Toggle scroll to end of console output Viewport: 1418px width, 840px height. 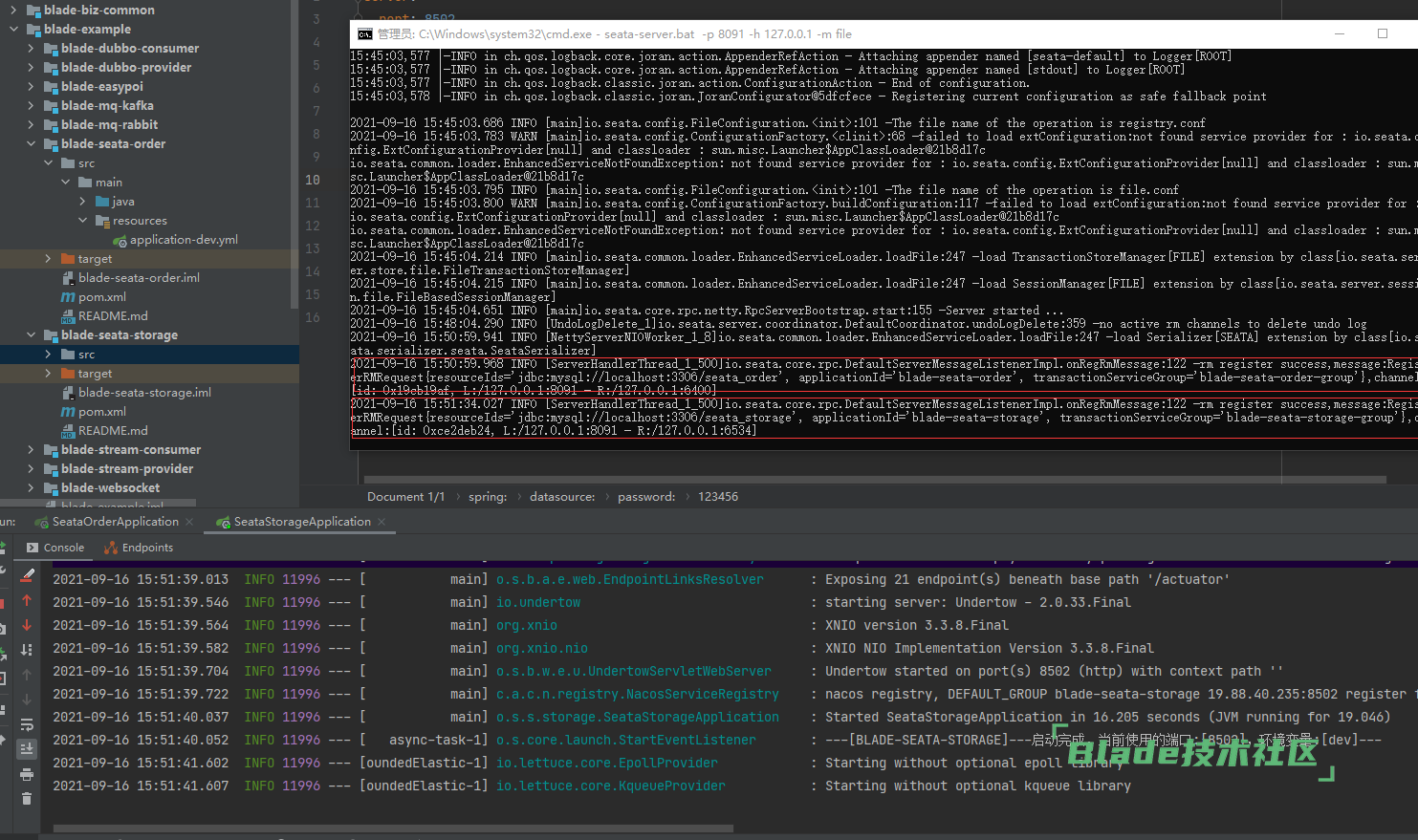pos(27,749)
